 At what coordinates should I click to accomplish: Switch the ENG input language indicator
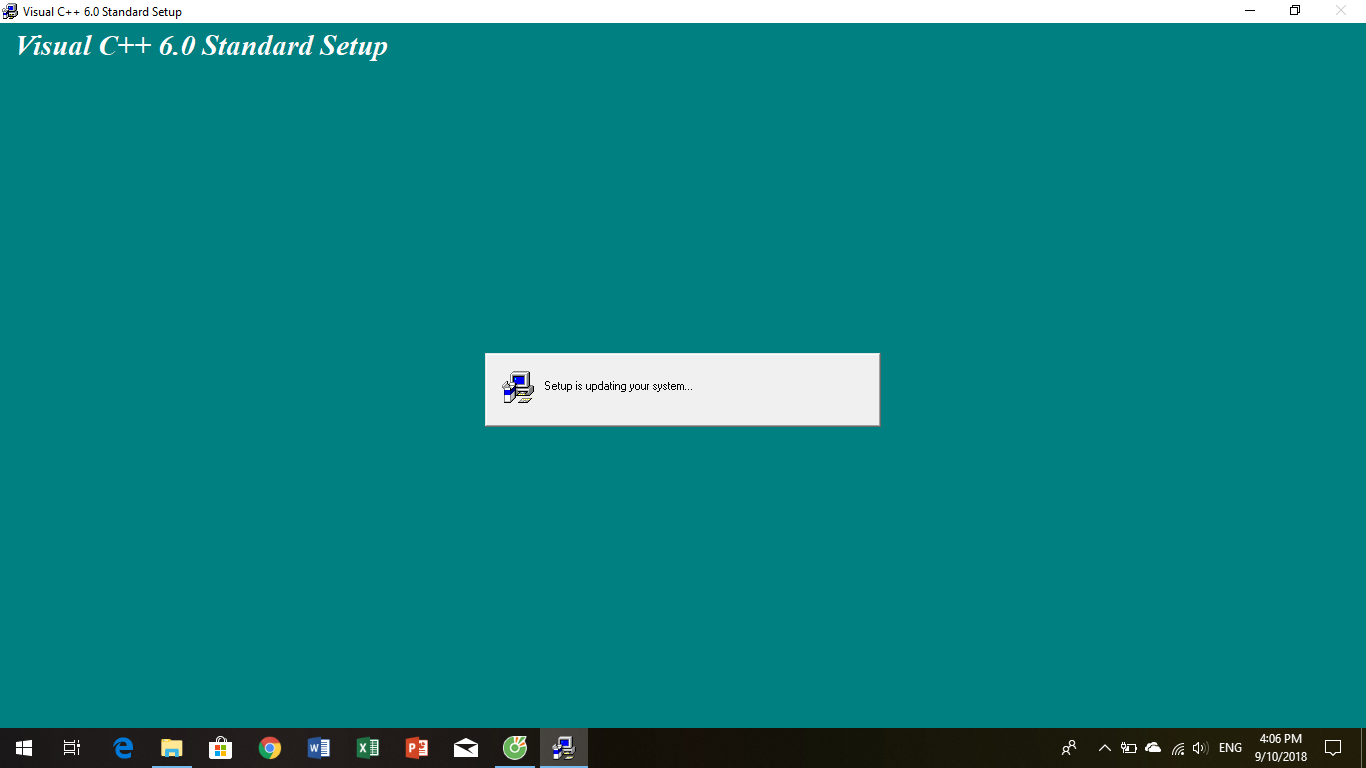(x=1230, y=748)
